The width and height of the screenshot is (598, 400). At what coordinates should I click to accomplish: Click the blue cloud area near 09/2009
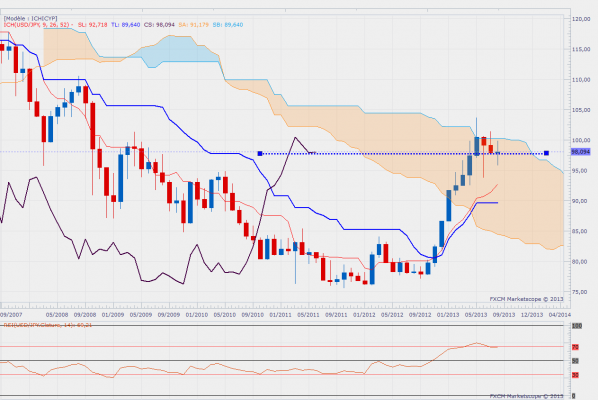point(179,51)
